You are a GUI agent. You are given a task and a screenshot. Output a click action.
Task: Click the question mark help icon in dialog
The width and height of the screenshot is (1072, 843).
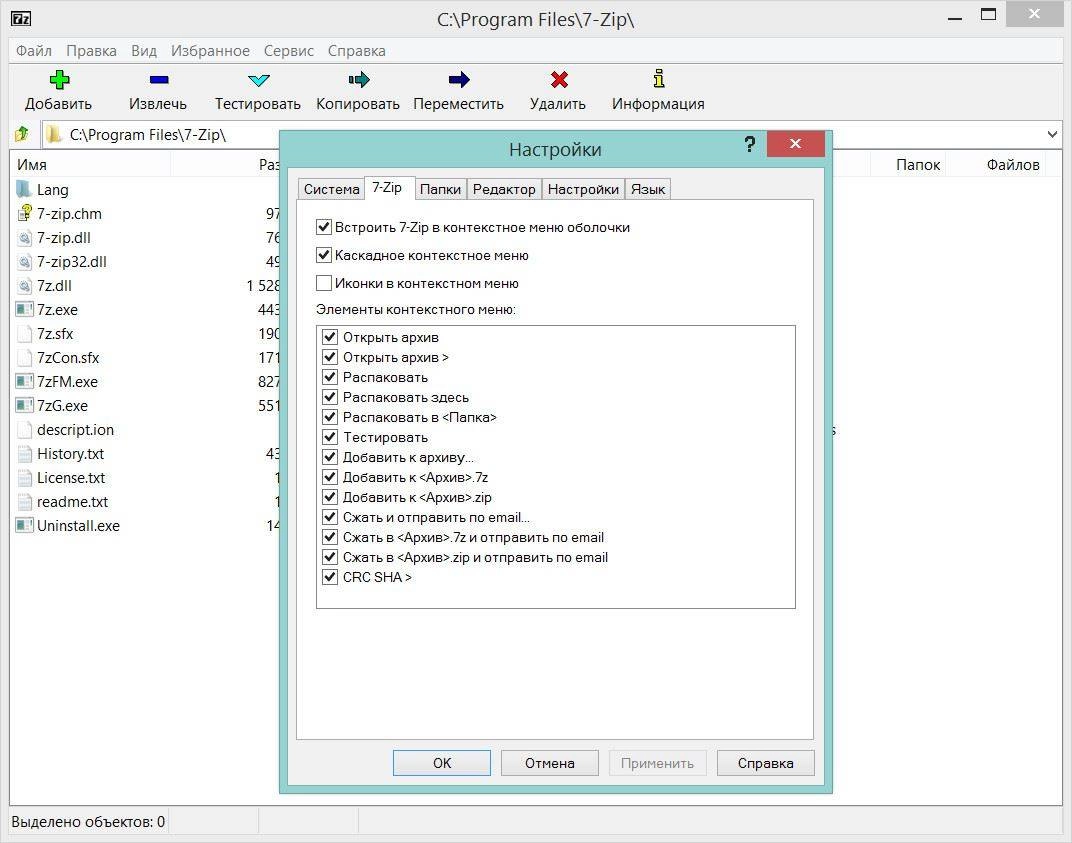pyautogui.click(x=749, y=144)
